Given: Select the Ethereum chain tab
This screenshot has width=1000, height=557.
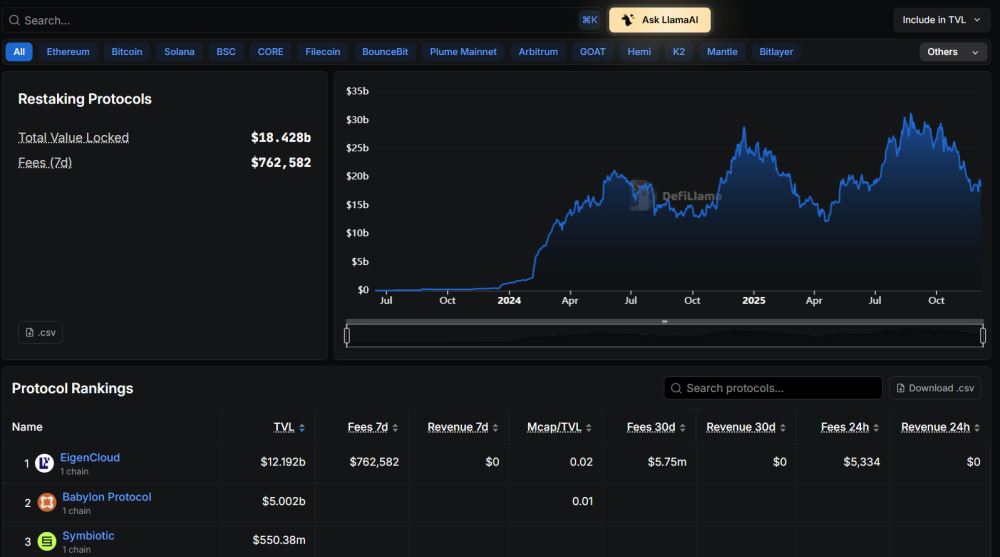Looking at the screenshot, I should (x=68, y=52).
